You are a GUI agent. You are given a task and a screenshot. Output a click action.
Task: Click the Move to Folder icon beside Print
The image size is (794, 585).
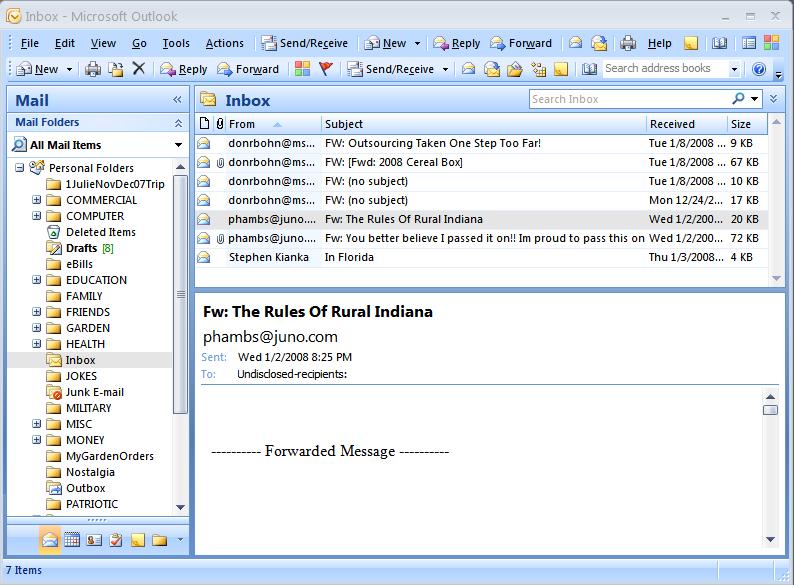pos(116,69)
